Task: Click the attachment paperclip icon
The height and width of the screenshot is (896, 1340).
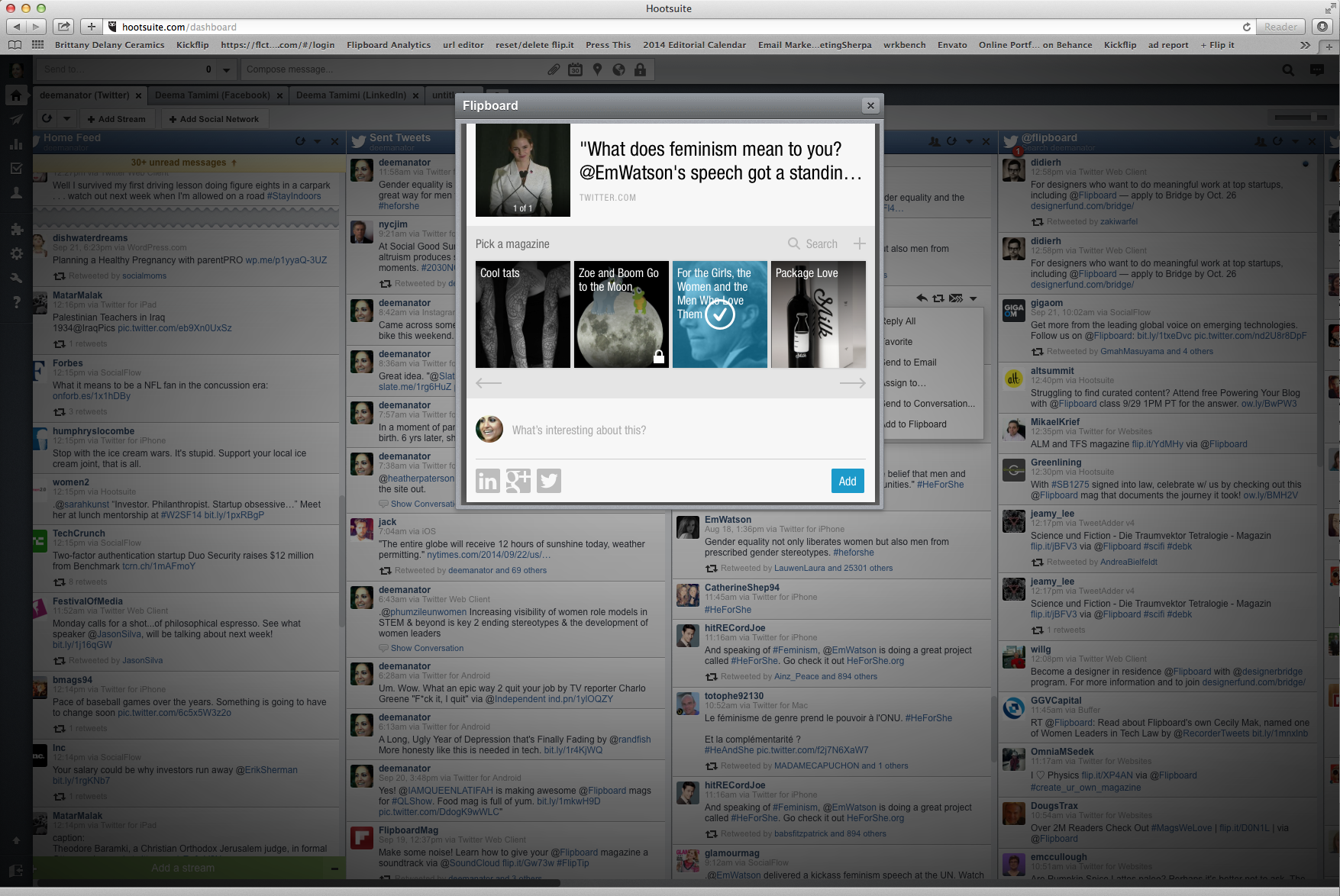Action: 554,69
